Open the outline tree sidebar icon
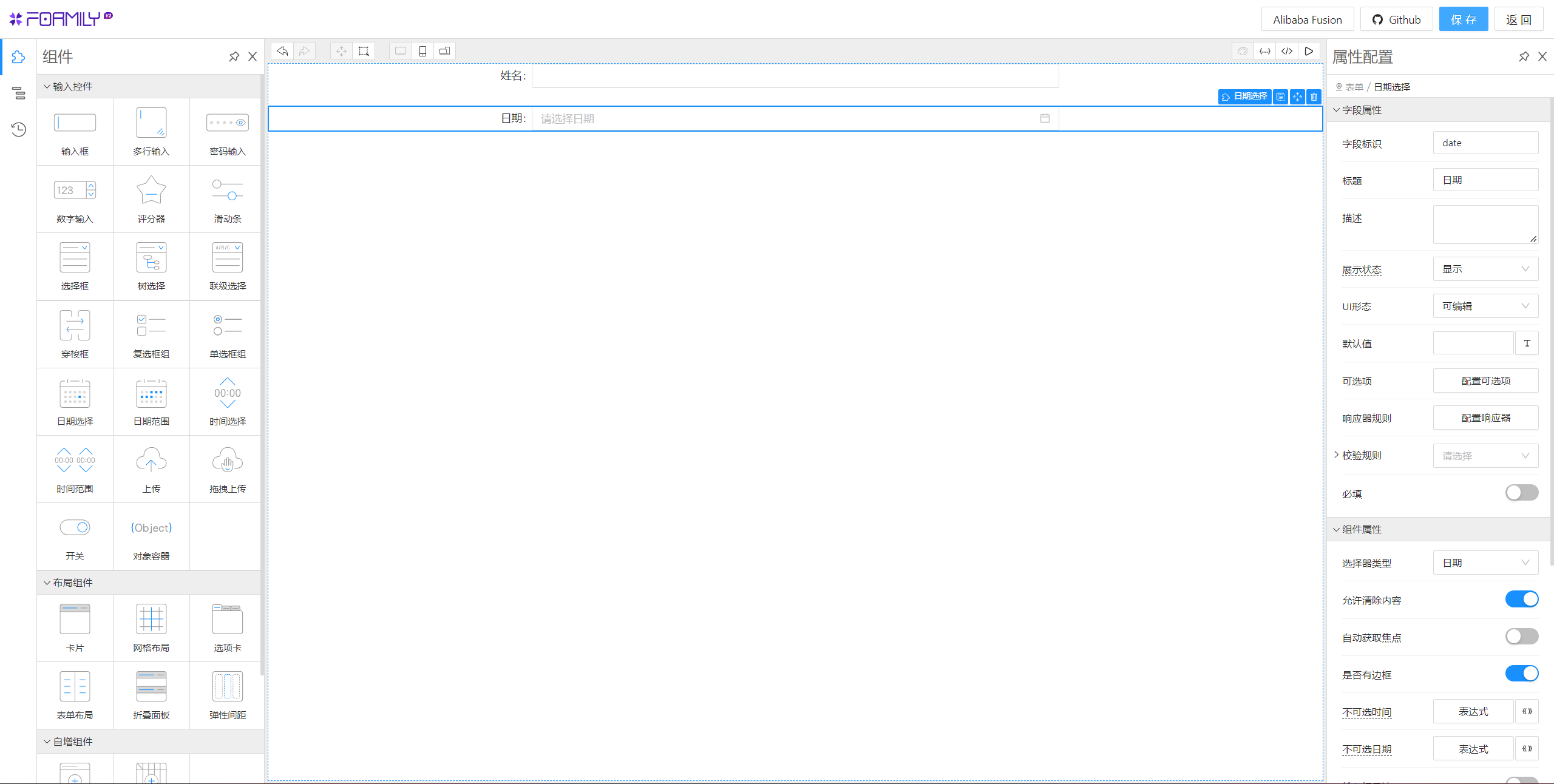The image size is (1554, 784). pyautogui.click(x=18, y=93)
